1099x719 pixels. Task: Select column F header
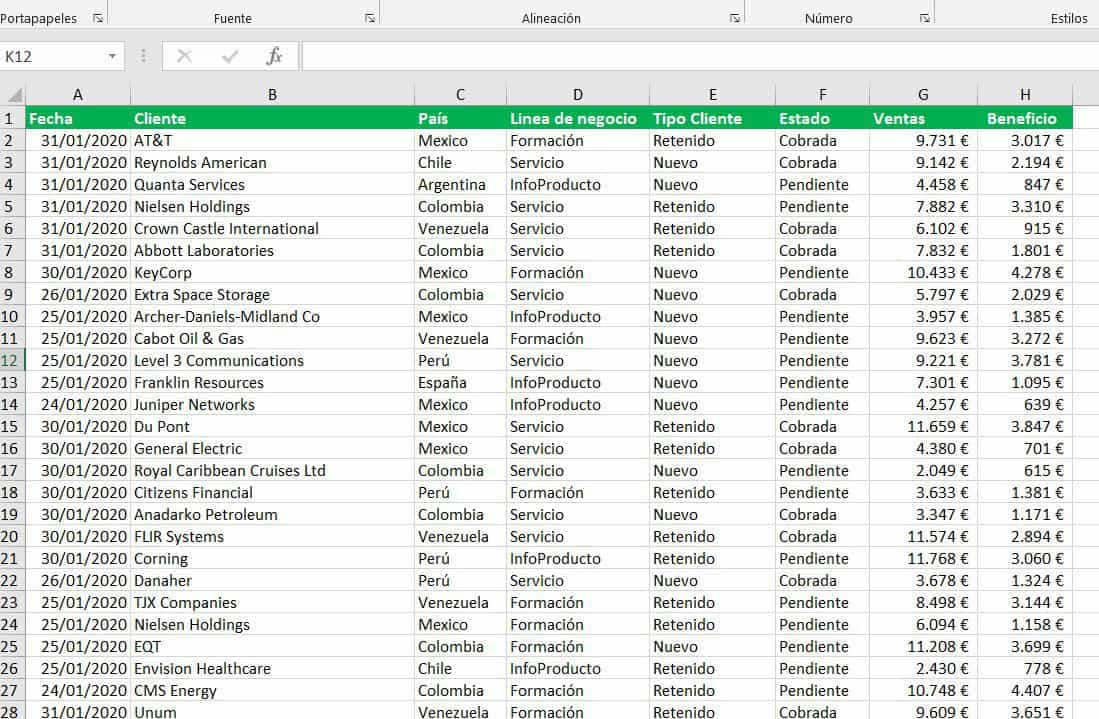click(823, 94)
